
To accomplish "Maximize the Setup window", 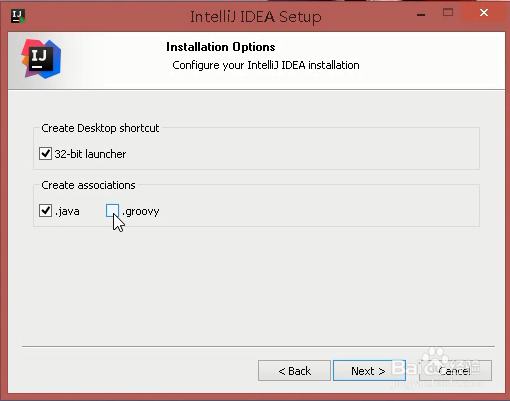I will (448, 13).
